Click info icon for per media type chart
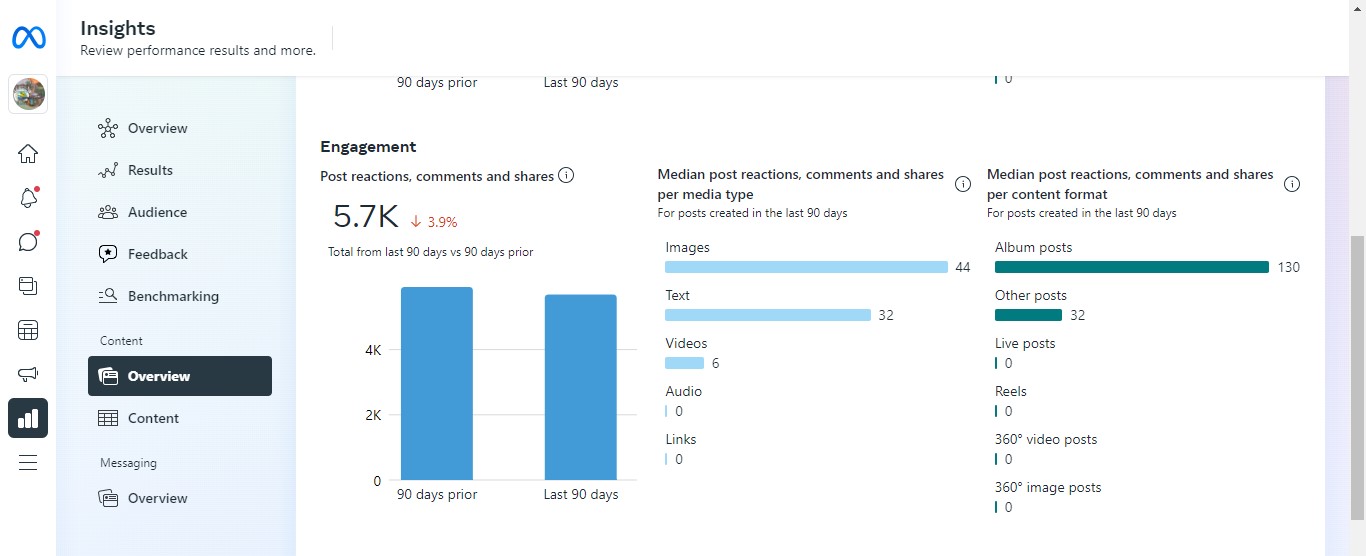1366x556 pixels. click(x=963, y=184)
